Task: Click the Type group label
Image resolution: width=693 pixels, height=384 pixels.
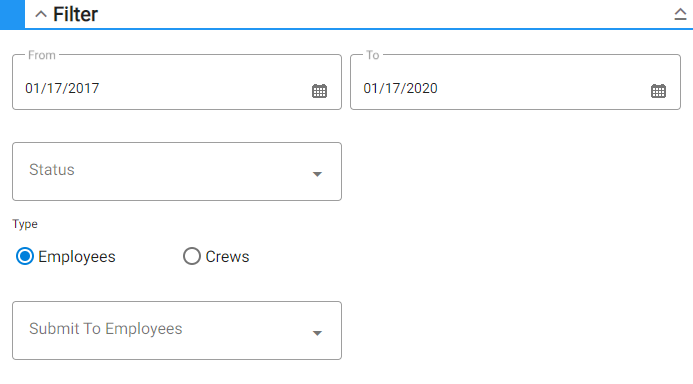Action: point(25,224)
